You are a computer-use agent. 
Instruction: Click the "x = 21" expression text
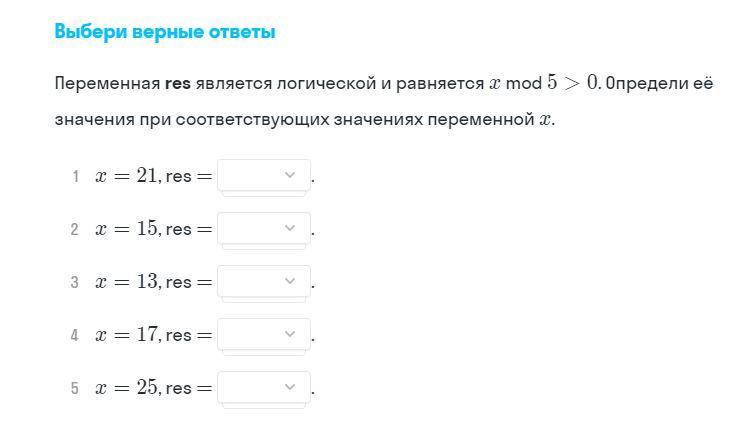pyautogui.click(x=127, y=176)
